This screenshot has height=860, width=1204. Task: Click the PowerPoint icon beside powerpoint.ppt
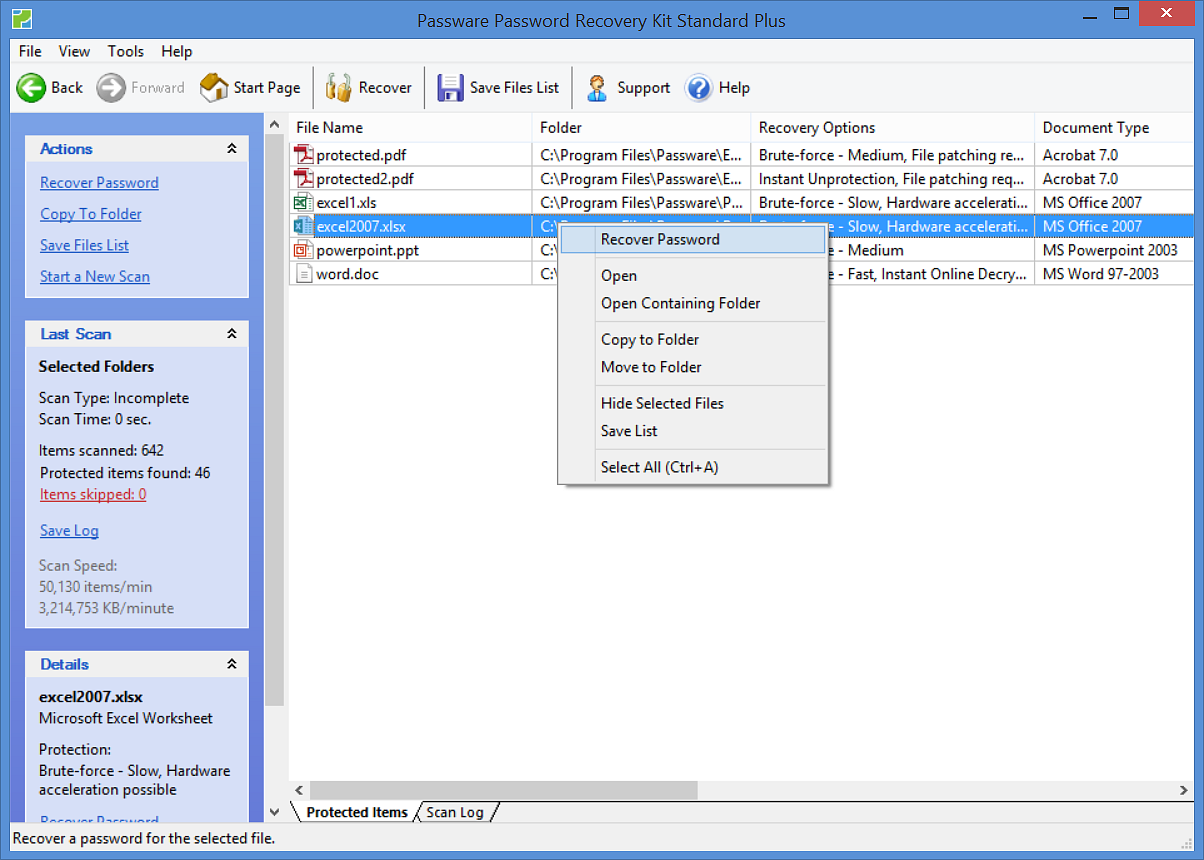click(x=303, y=250)
